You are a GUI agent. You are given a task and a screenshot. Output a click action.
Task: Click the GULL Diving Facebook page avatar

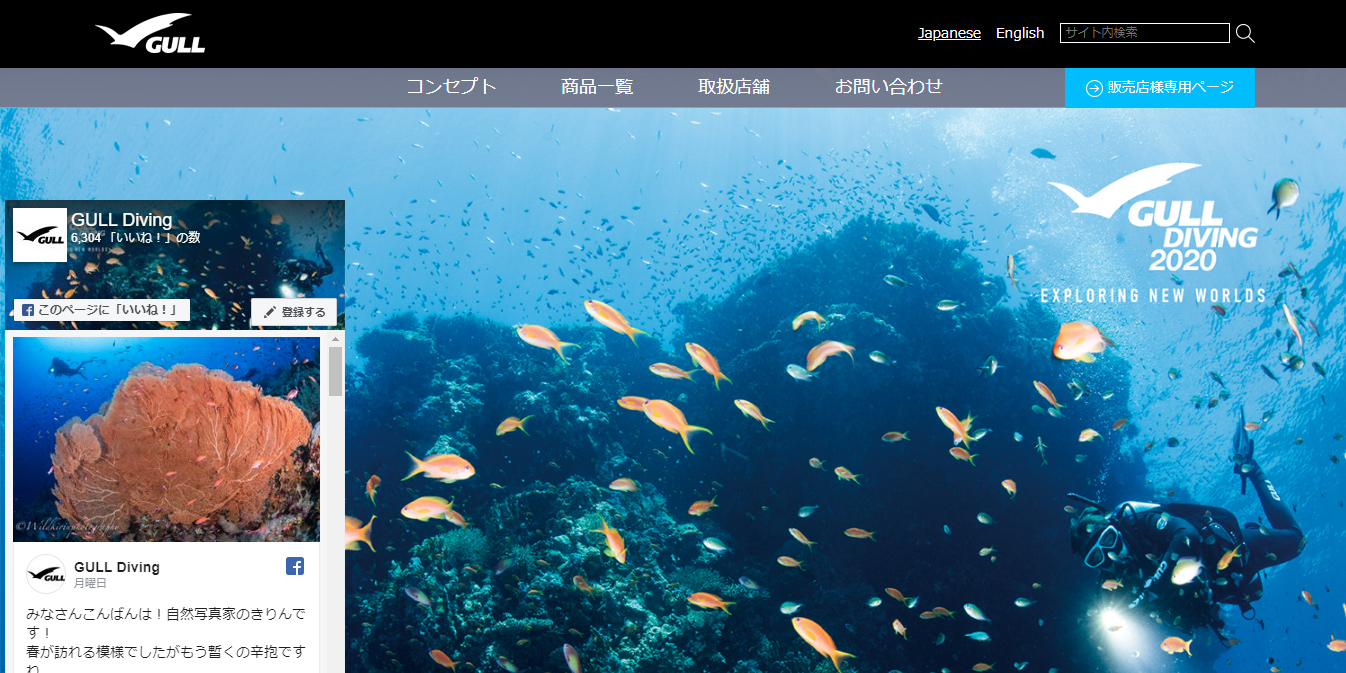tap(40, 235)
